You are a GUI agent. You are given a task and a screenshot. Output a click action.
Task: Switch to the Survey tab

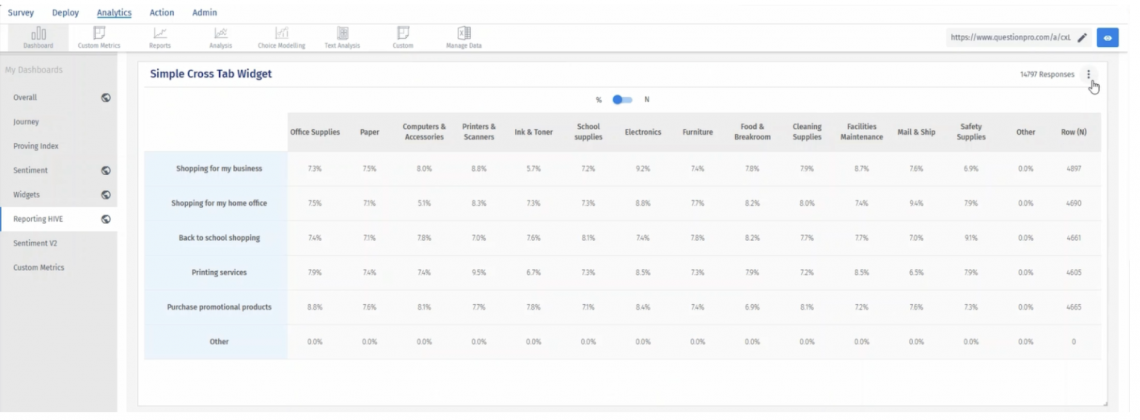tap(21, 13)
